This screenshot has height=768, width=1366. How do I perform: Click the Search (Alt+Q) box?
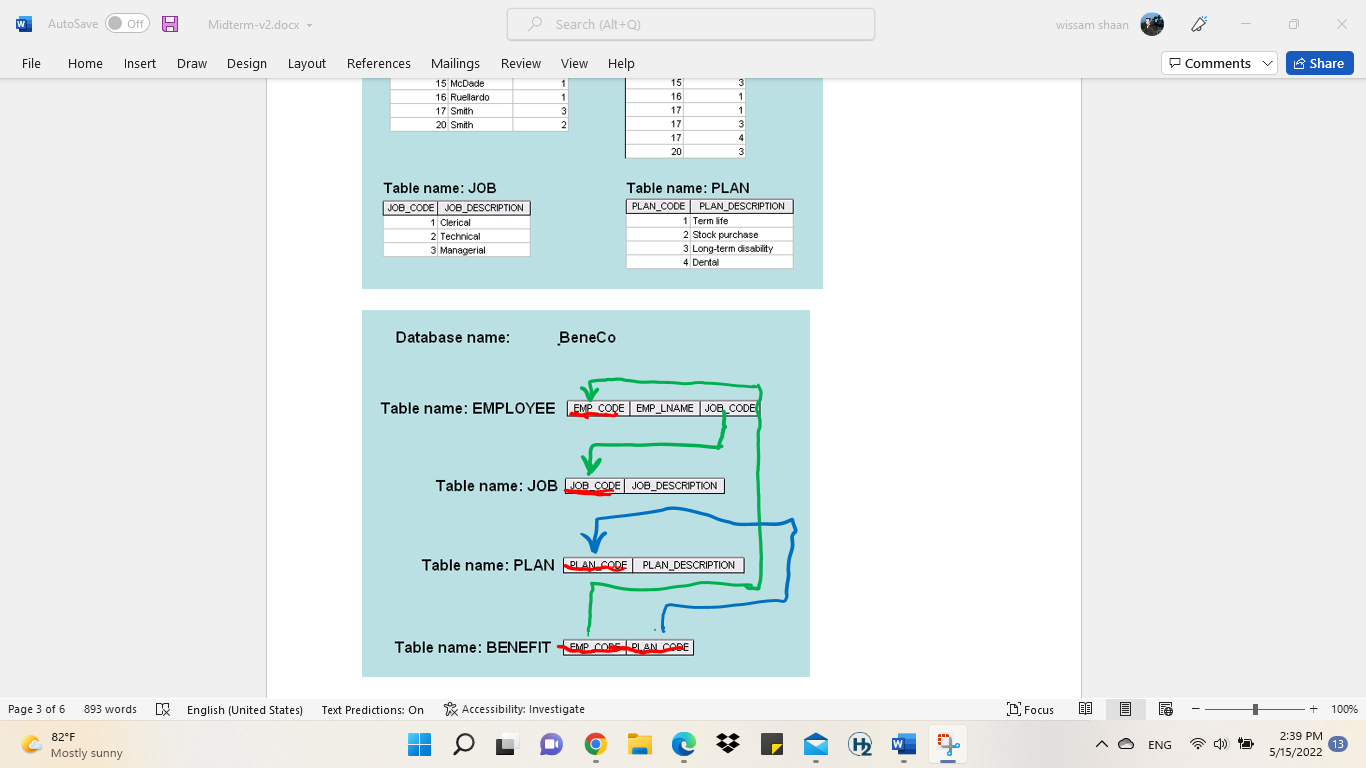[x=690, y=23]
